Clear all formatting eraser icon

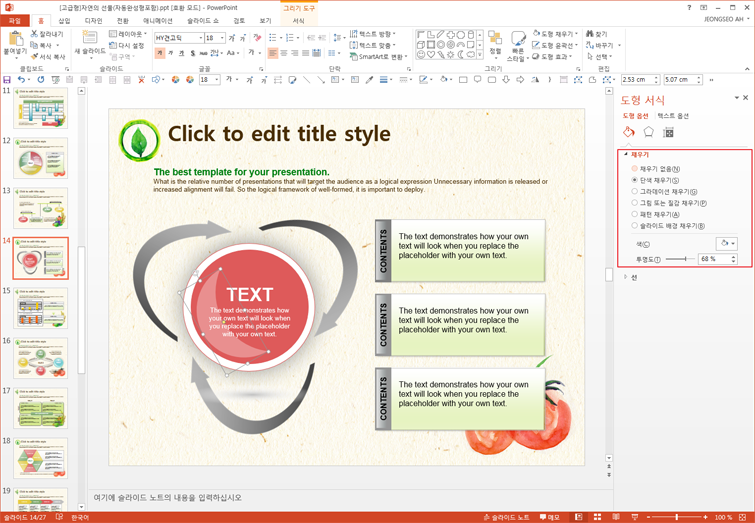tap(258, 38)
